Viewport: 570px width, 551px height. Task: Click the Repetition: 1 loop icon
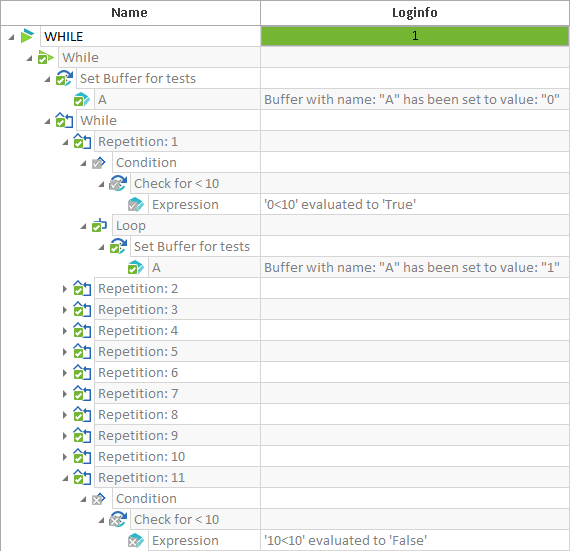coord(82,141)
